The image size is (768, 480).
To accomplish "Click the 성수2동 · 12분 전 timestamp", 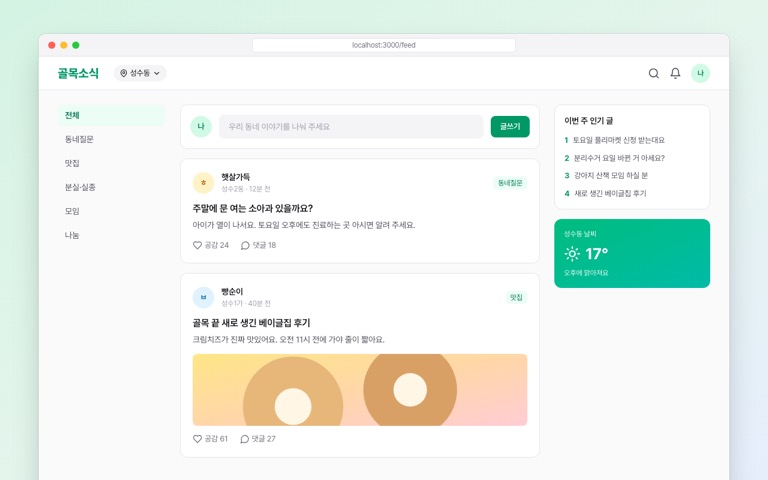I will pyautogui.click(x=245, y=189).
